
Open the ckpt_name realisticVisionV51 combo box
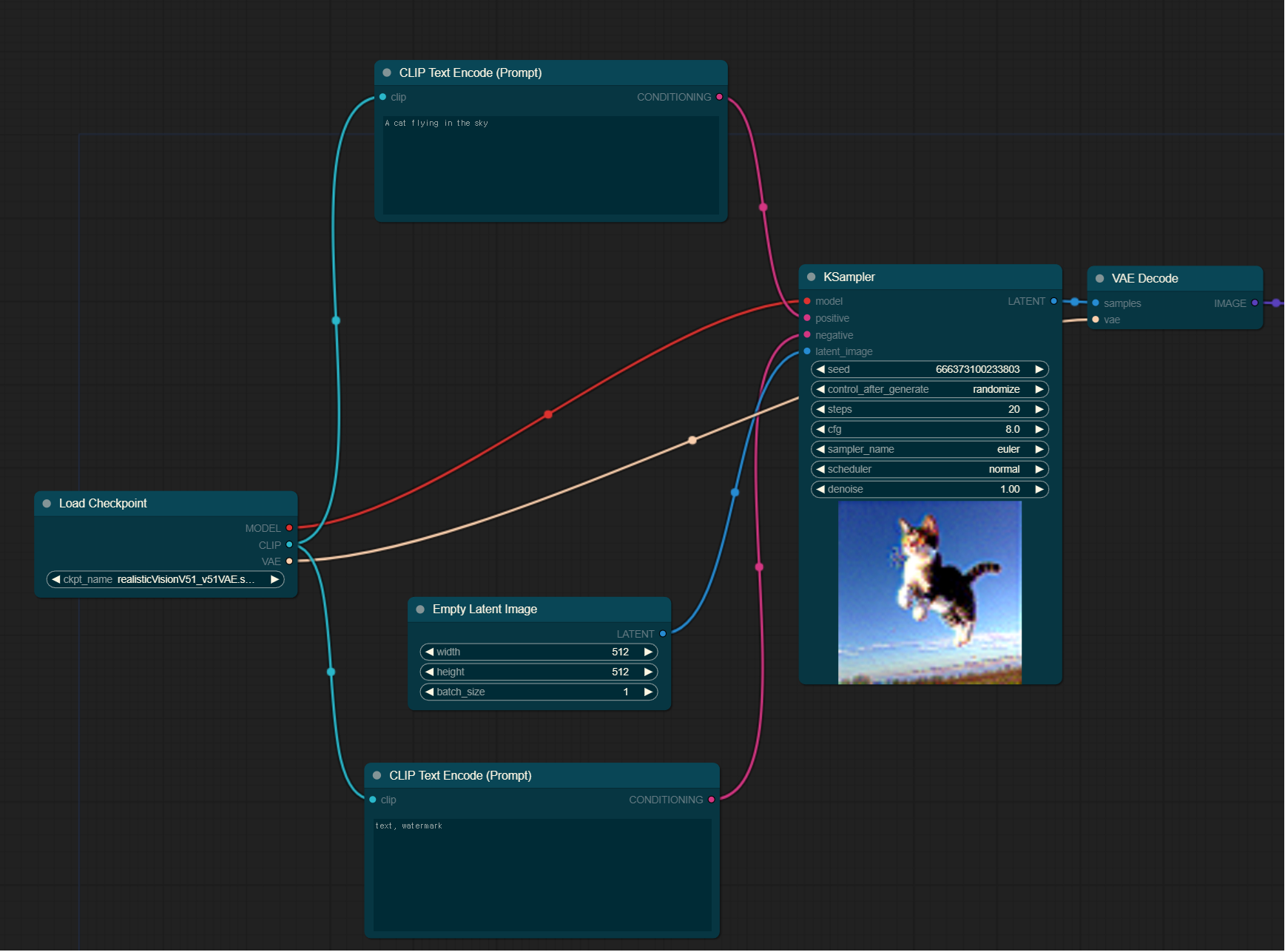pyautogui.click(x=166, y=579)
